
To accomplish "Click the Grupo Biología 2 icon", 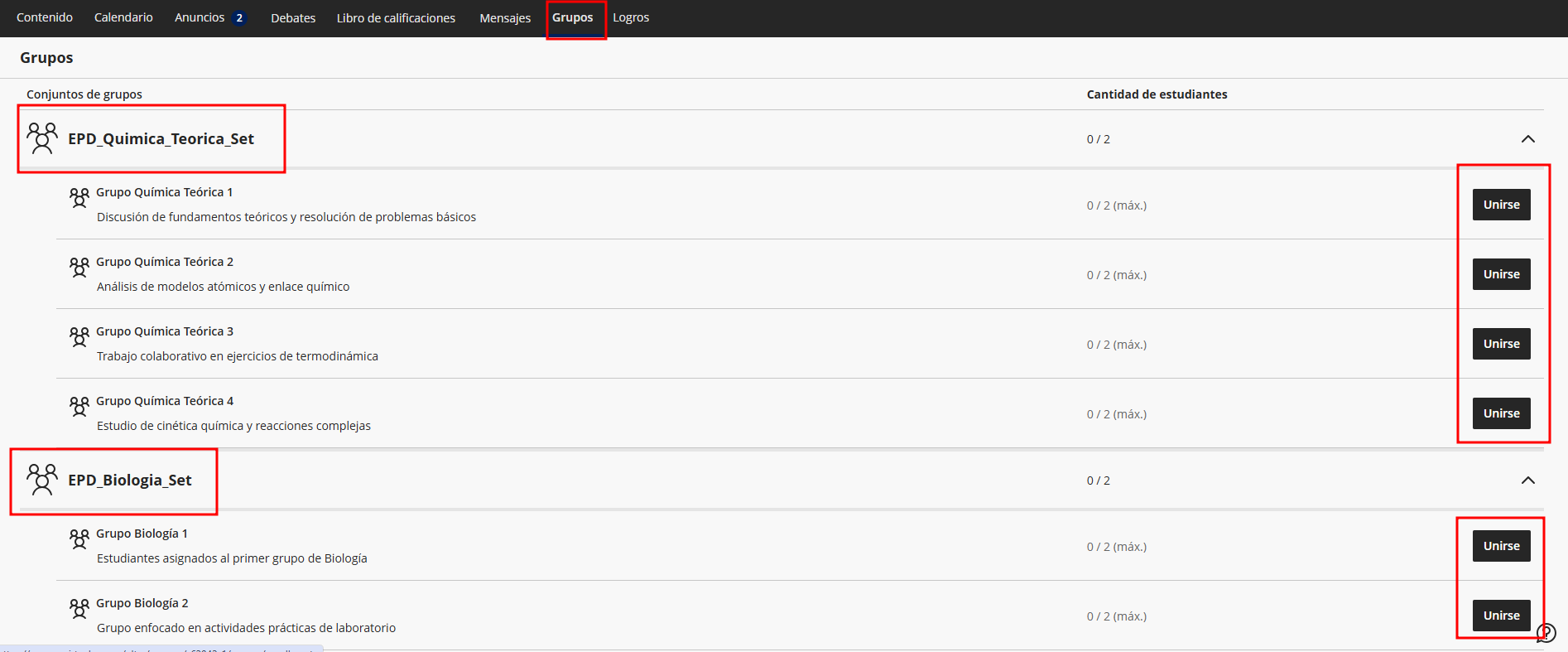I will click(x=79, y=608).
